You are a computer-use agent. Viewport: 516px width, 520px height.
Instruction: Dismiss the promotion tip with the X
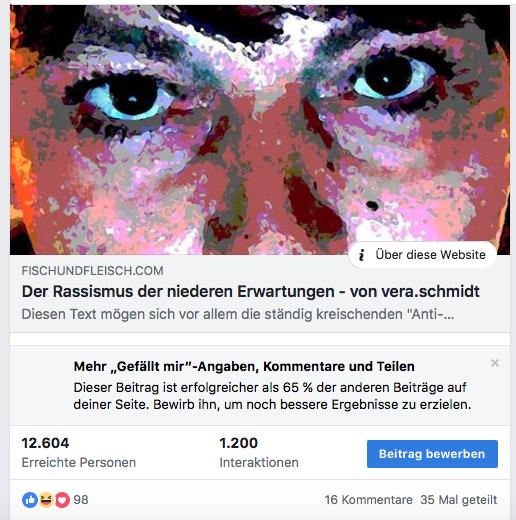pos(495,363)
